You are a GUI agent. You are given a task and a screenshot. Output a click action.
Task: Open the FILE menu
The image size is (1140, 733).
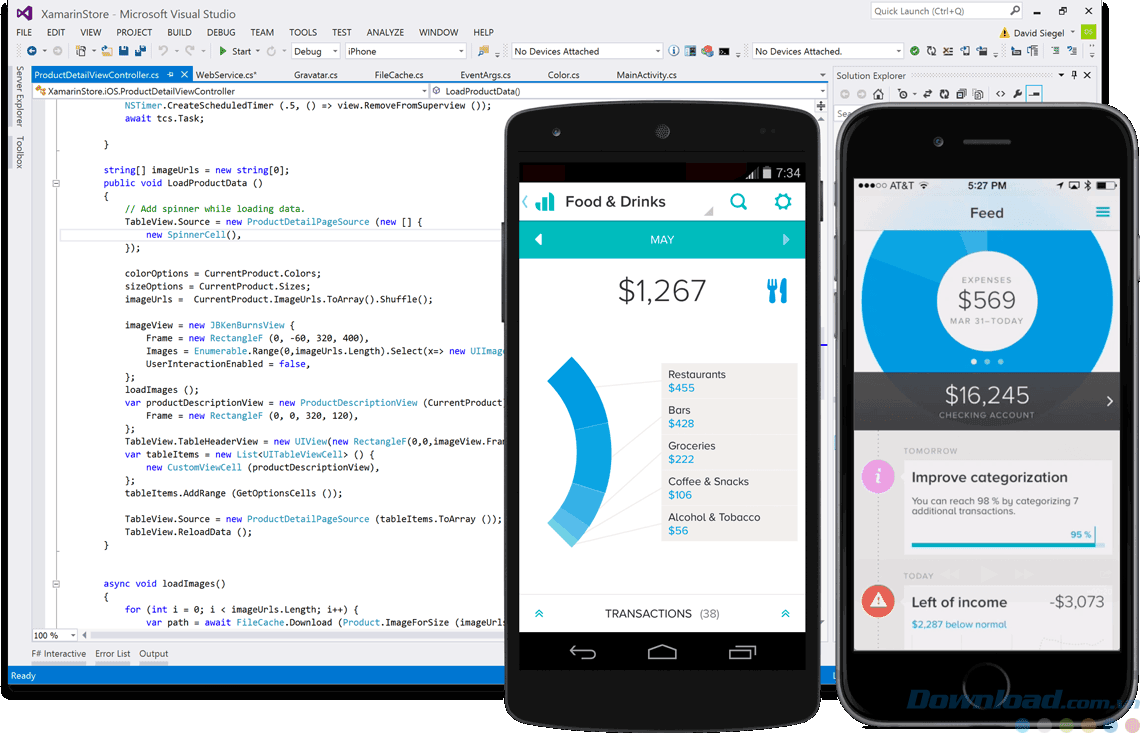(x=24, y=32)
